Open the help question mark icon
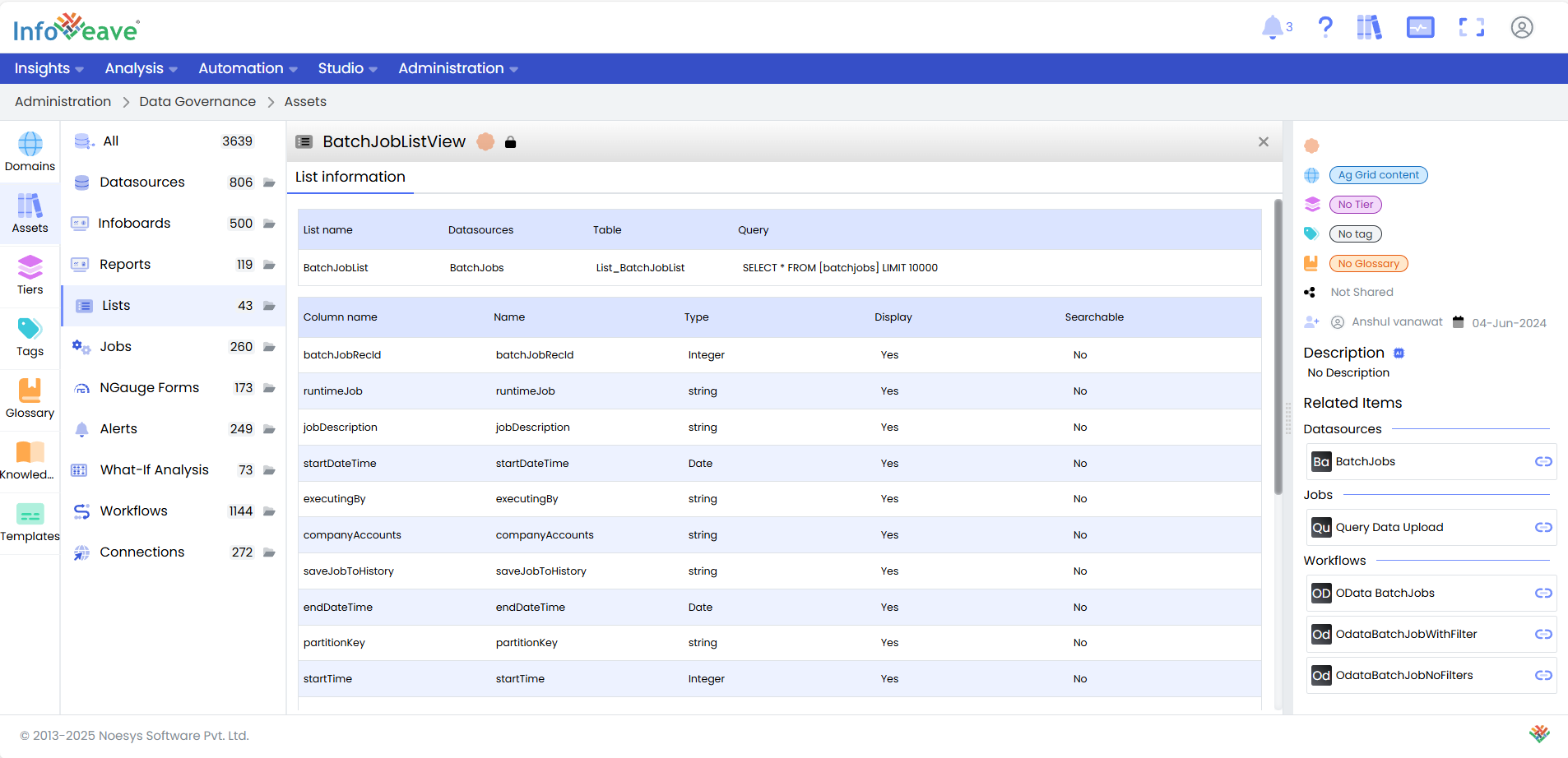Image resolution: width=1568 pixels, height=758 pixels. 1325,27
